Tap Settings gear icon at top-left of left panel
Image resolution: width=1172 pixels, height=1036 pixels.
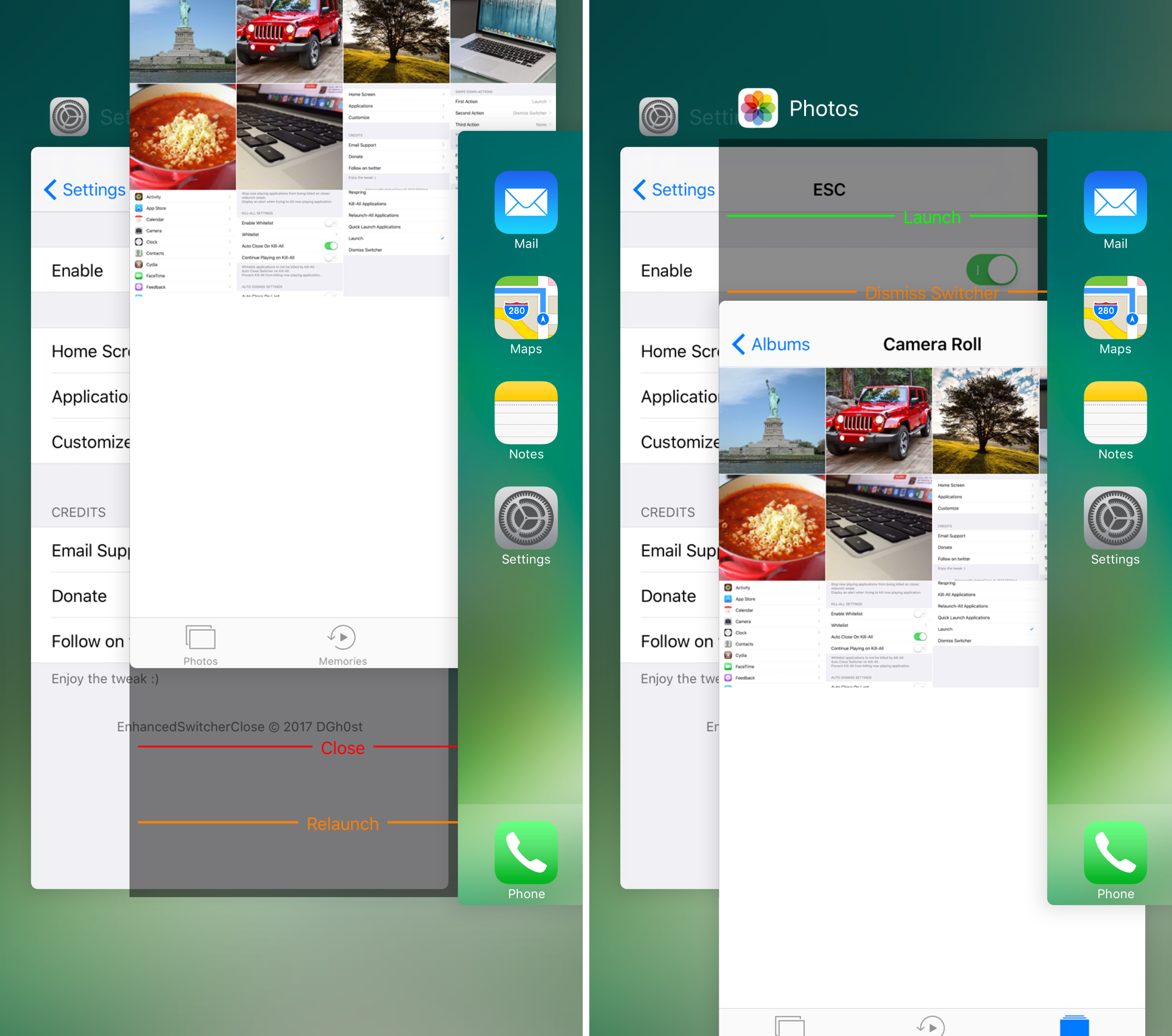coord(69,116)
